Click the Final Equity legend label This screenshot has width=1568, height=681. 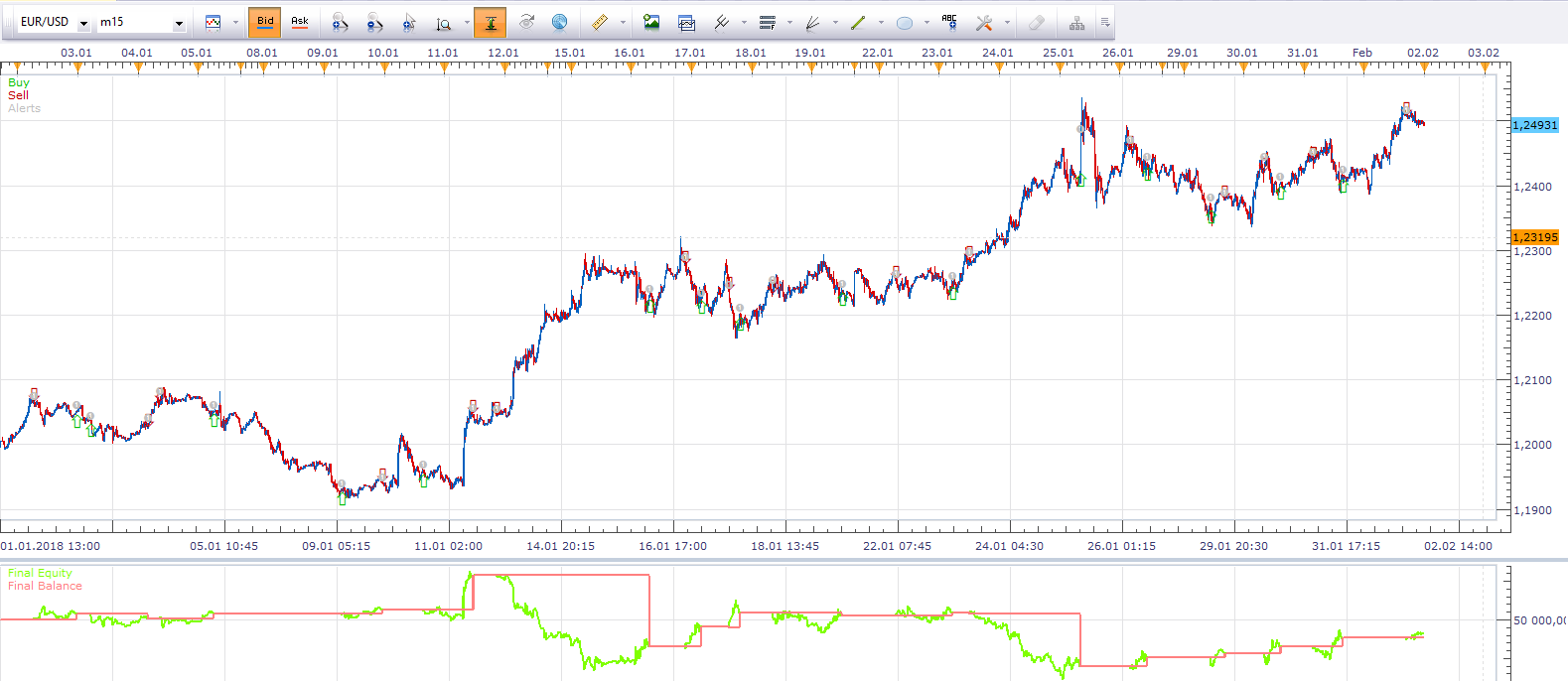pos(40,573)
